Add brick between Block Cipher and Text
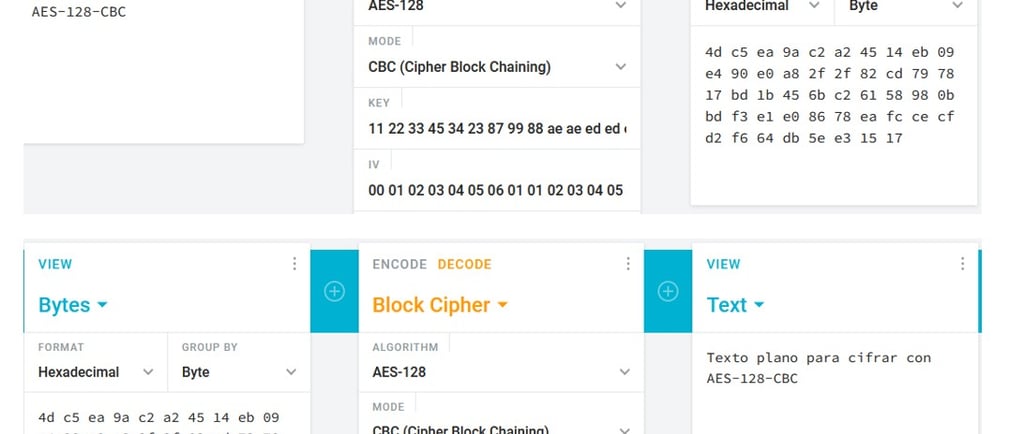 668,292
